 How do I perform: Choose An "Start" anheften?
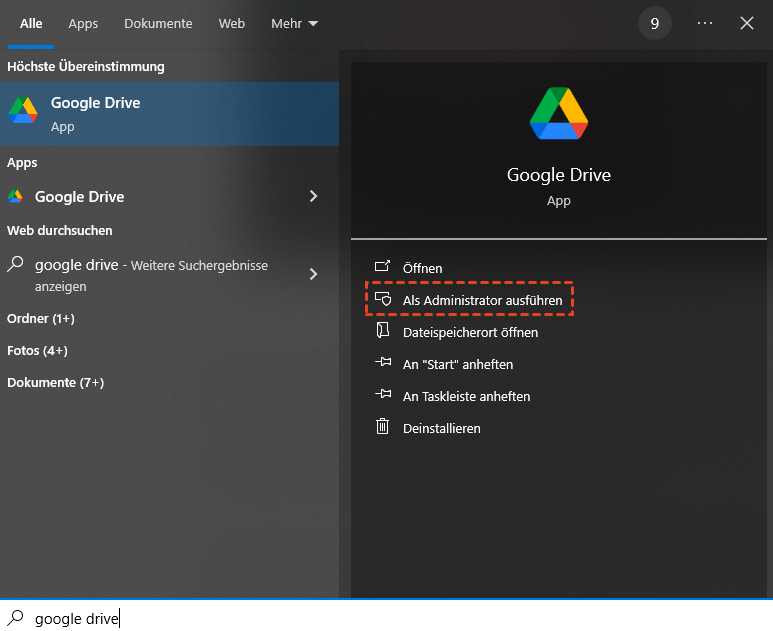point(458,364)
